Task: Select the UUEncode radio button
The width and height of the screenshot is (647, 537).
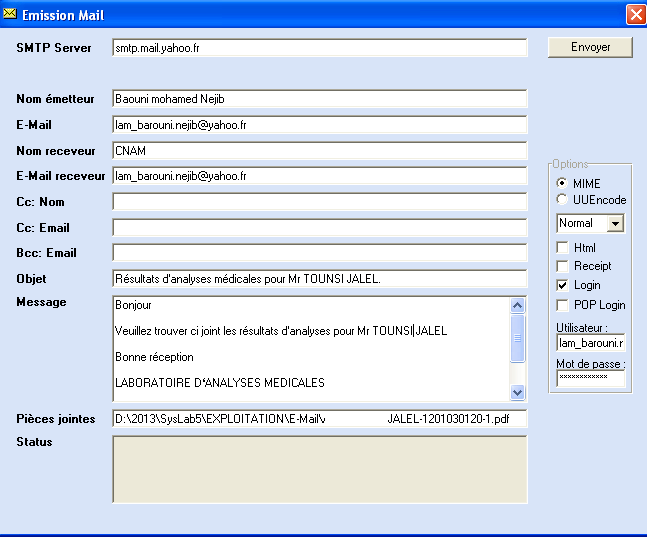Action: [563, 200]
